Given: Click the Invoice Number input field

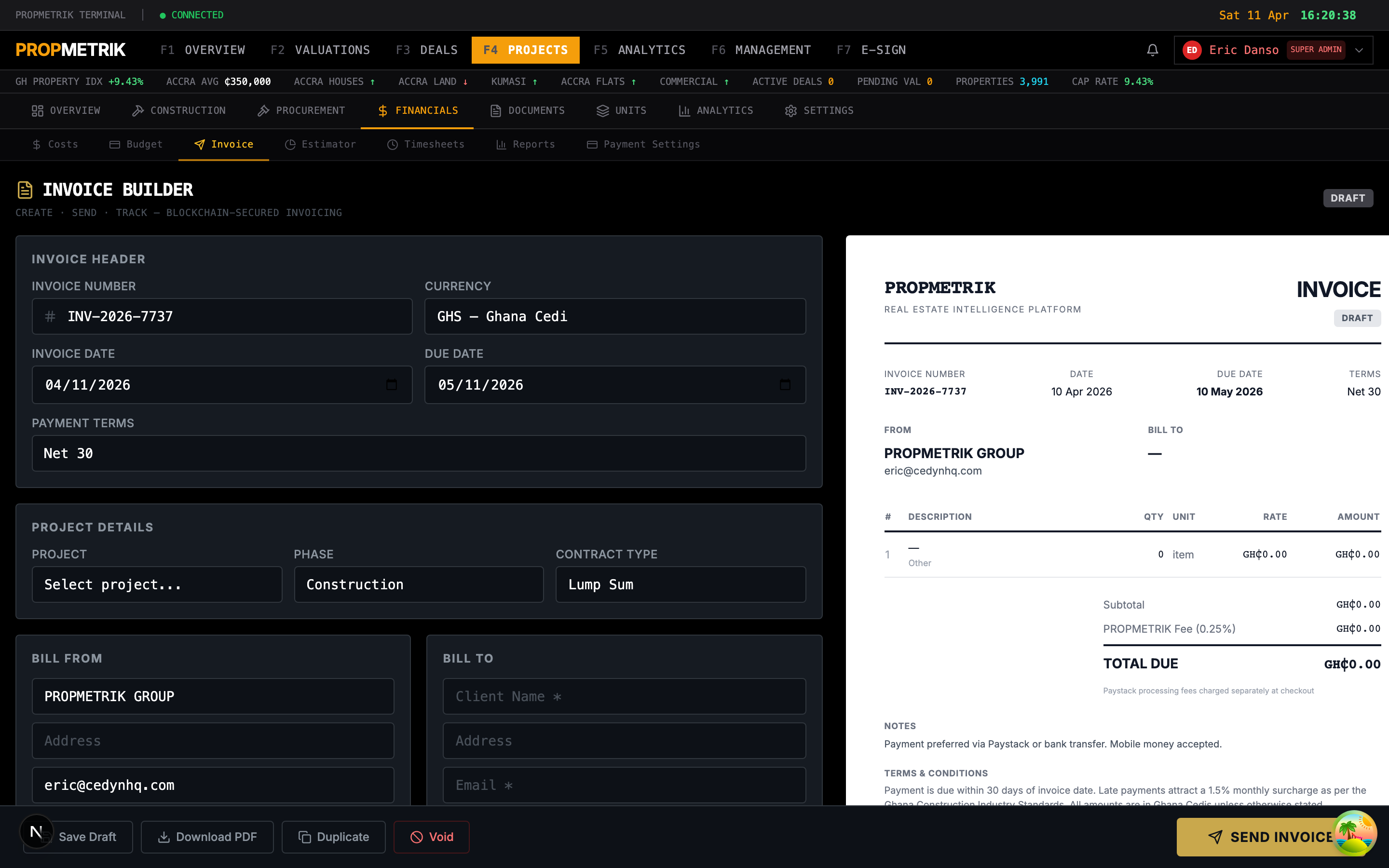Looking at the screenshot, I should 222,316.
